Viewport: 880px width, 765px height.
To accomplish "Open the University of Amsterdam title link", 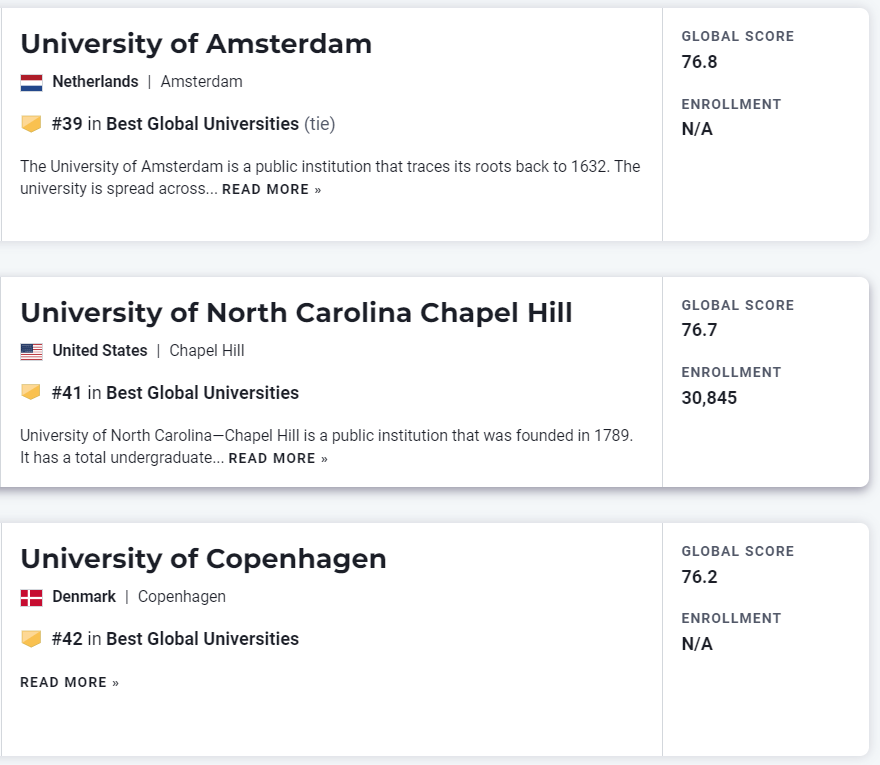I will pyautogui.click(x=196, y=44).
